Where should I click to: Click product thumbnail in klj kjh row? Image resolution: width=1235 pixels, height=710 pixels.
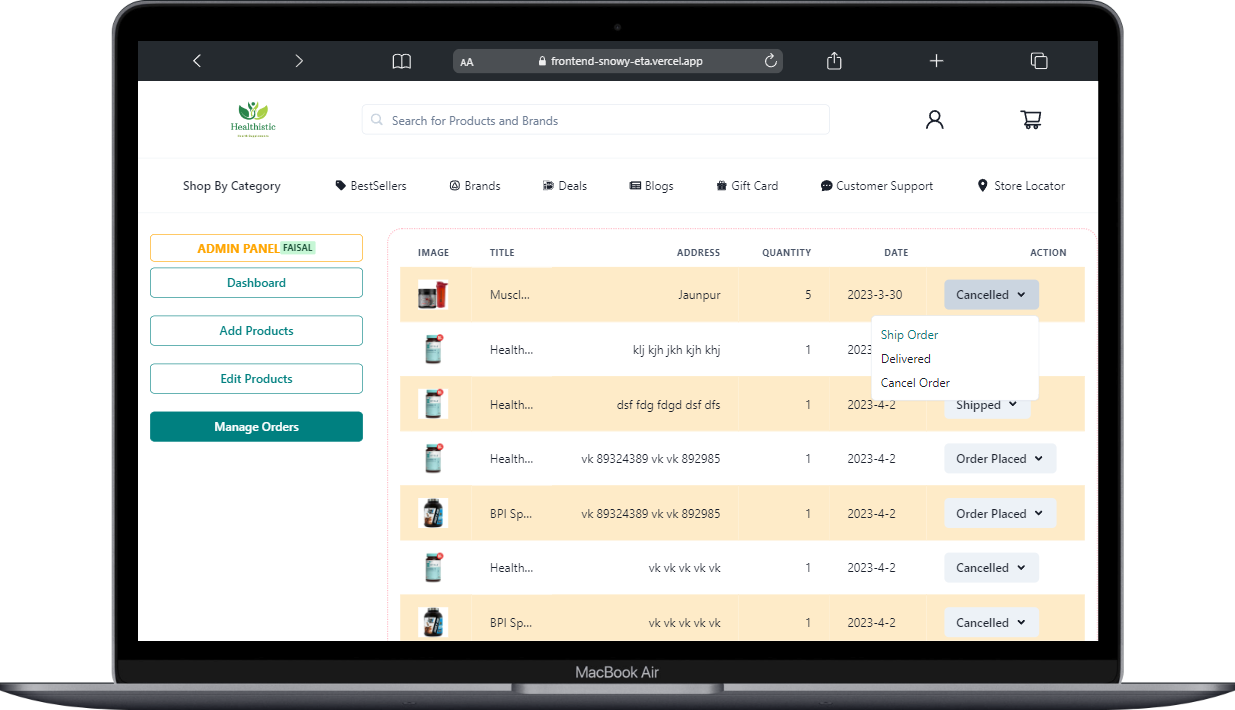pyautogui.click(x=432, y=350)
